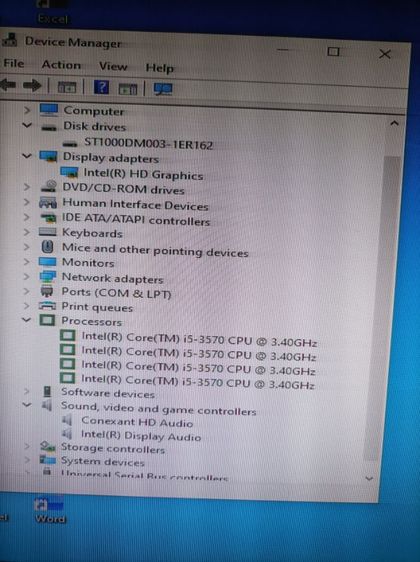Select the Storage controllers label
This screenshot has height=562, width=420.
click(113, 448)
